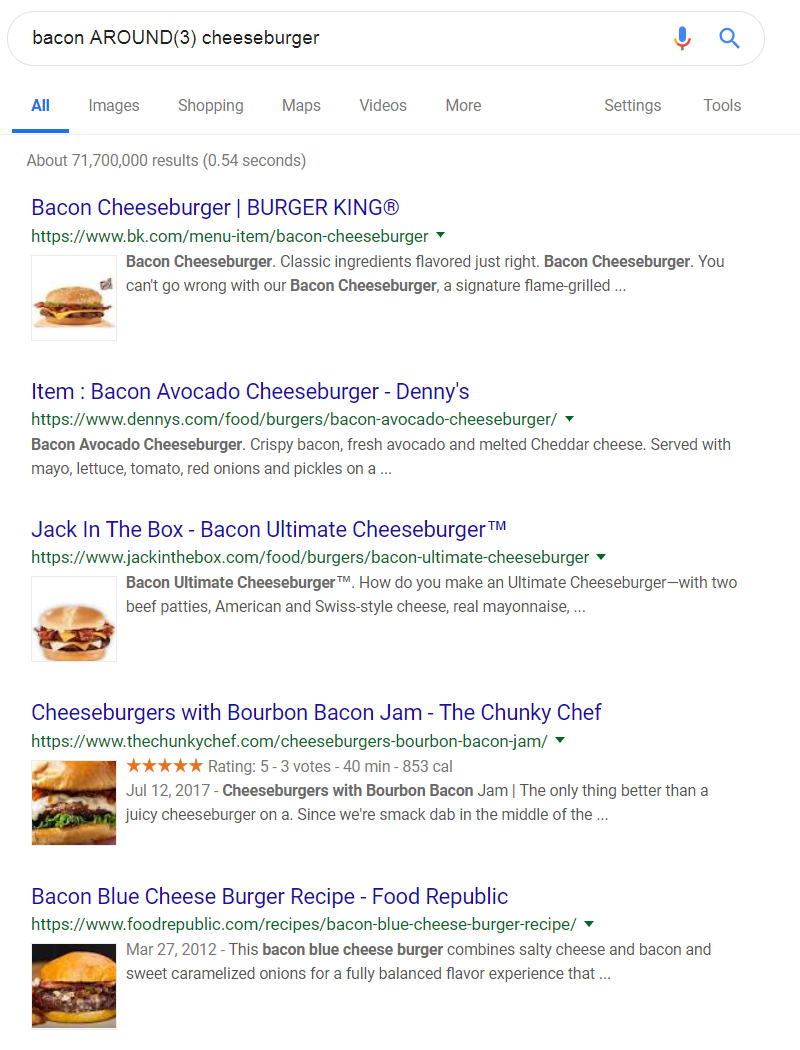
Task: Switch to the Images tab
Action: (114, 105)
